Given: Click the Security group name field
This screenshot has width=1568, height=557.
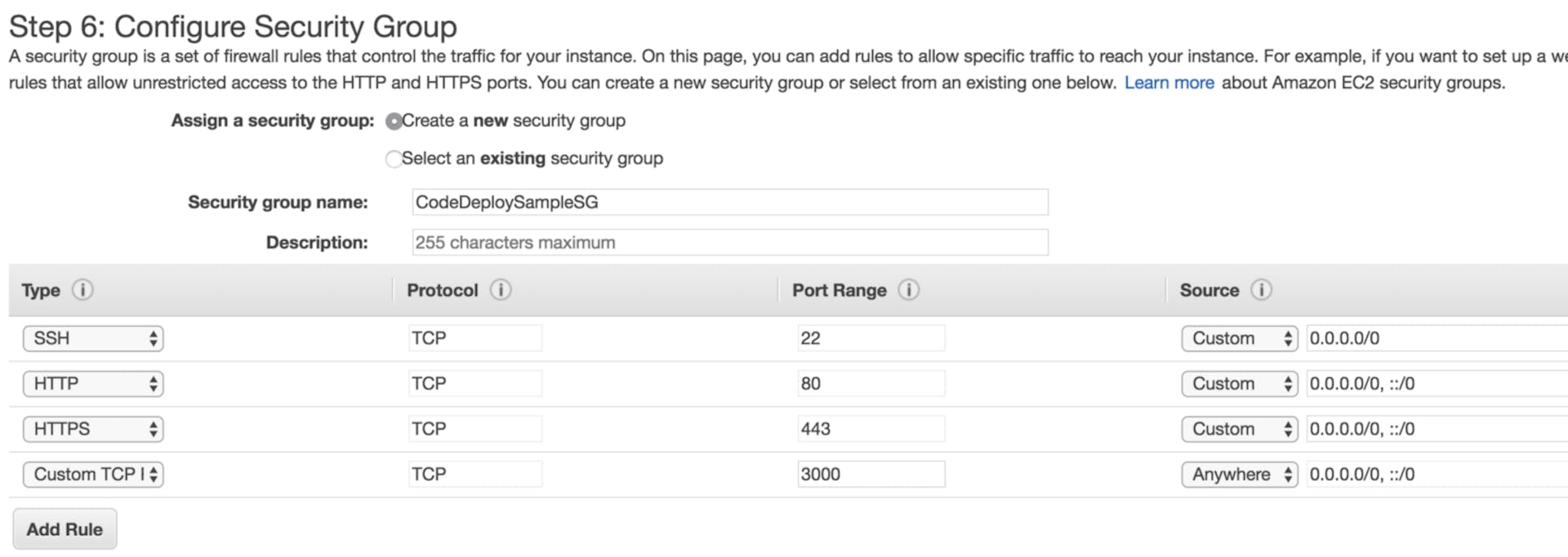Looking at the screenshot, I should [x=729, y=203].
